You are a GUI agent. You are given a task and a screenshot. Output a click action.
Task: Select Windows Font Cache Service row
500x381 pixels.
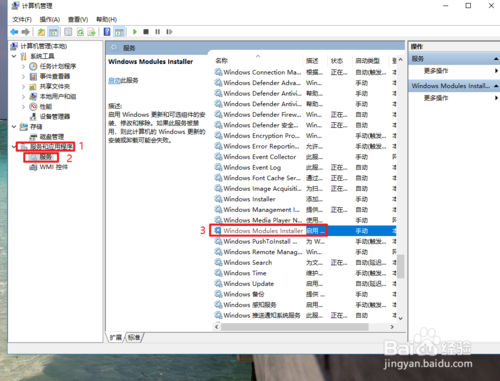pyautogui.click(x=305, y=178)
